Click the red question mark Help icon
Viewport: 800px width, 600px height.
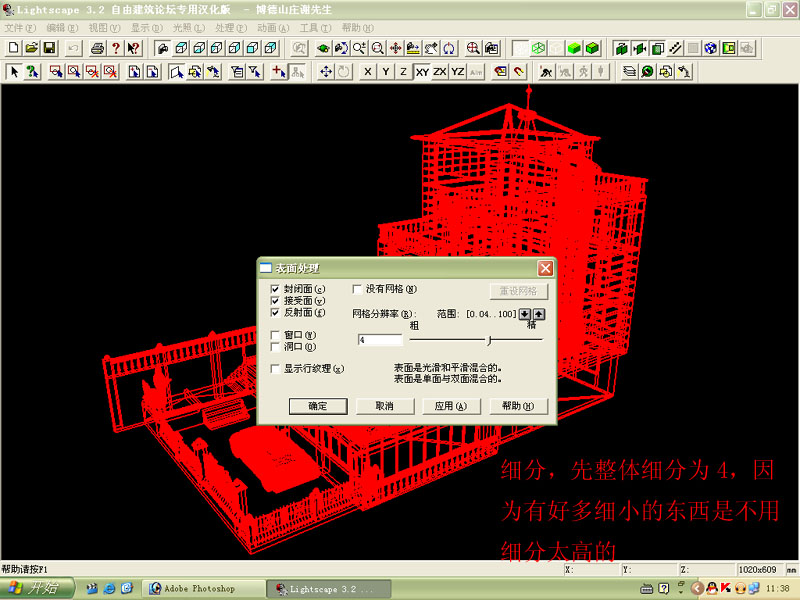coord(116,48)
